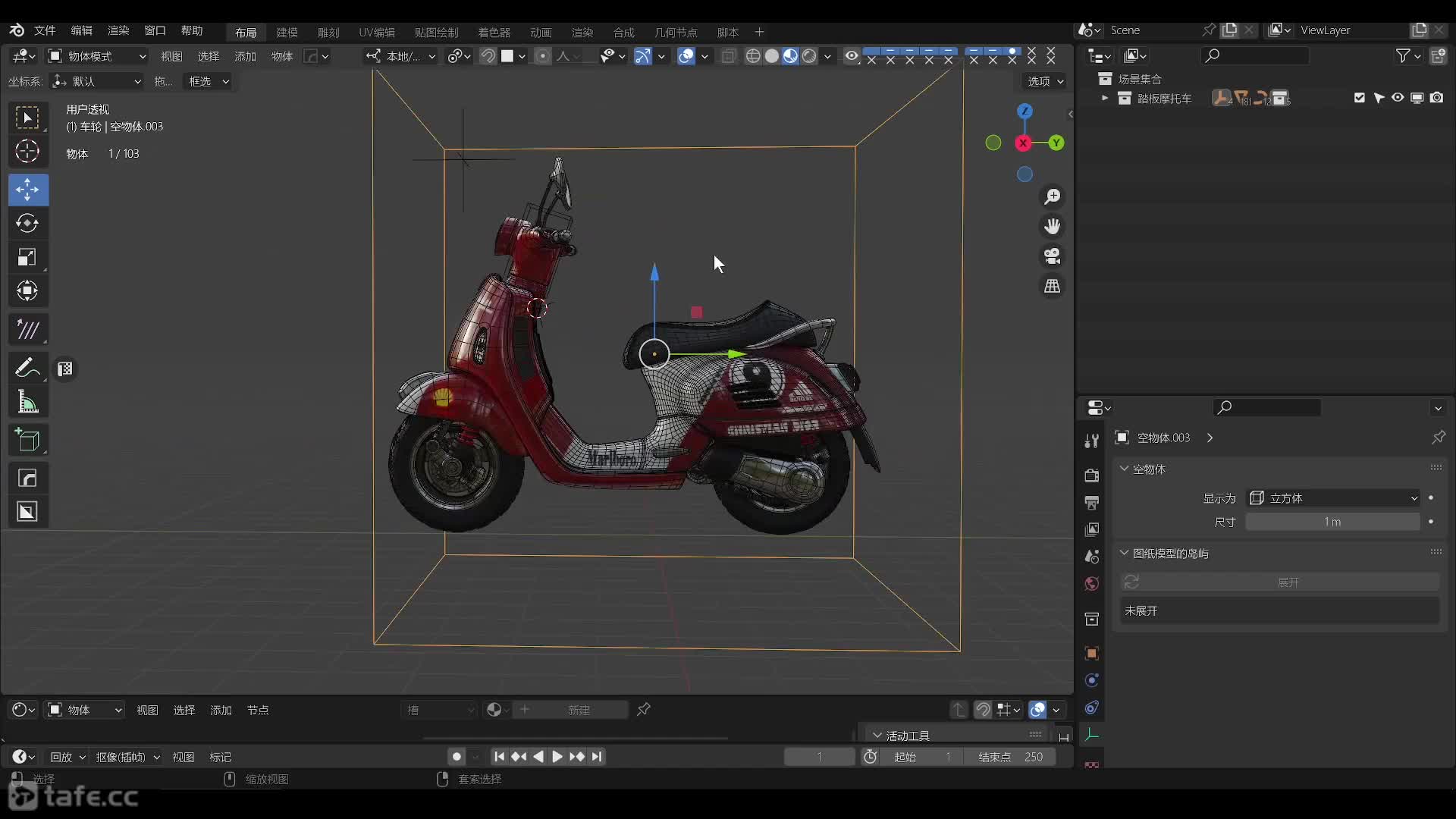This screenshot has height=819, width=1456.
Task: Toggle proportional editing in the header
Action: 543,56
